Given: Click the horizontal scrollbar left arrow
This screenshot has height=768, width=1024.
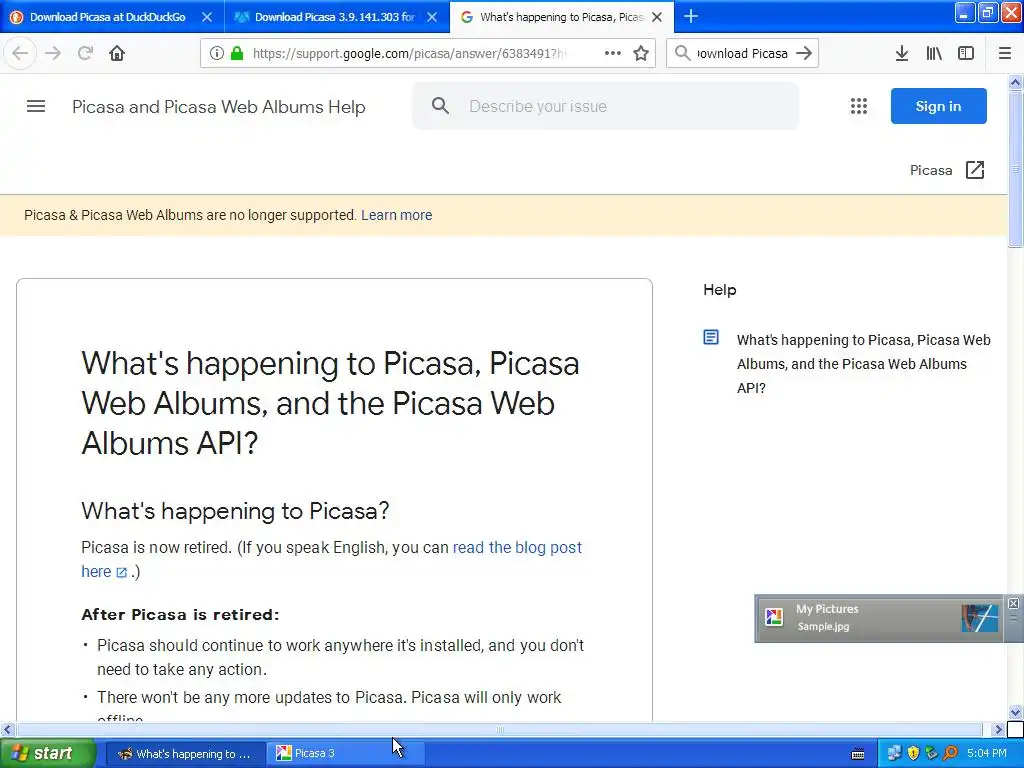Looking at the screenshot, I should (x=7, y=729).
